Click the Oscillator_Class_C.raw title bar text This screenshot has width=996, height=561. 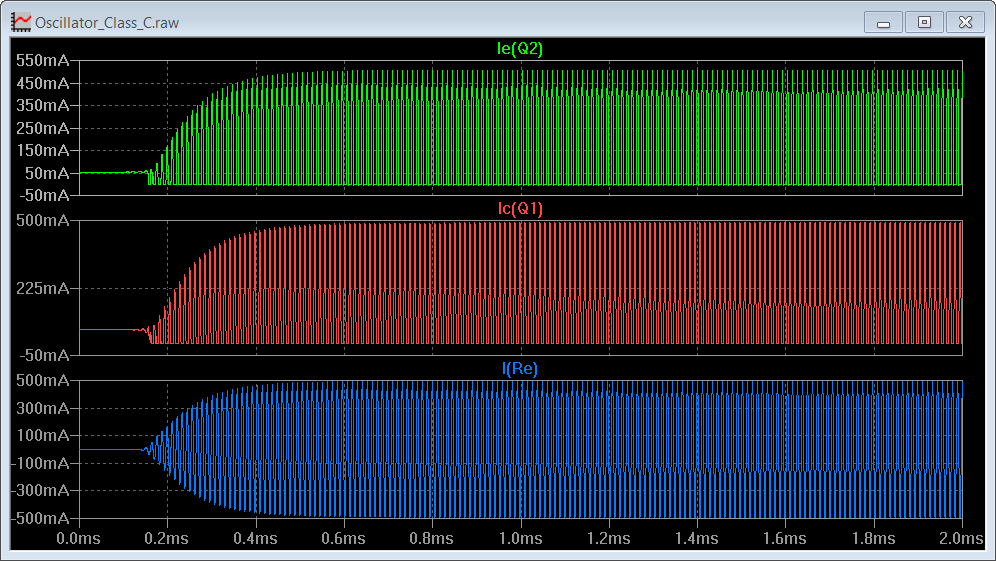[x=107, y=22]
